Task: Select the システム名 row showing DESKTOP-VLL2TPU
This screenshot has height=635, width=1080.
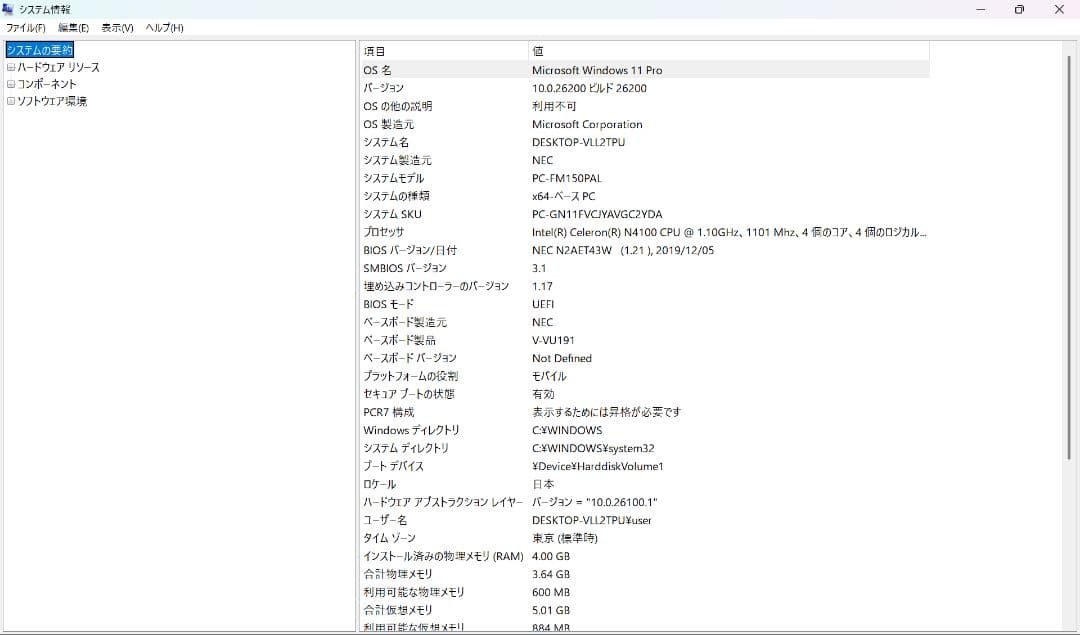Action: pos(500,142)
